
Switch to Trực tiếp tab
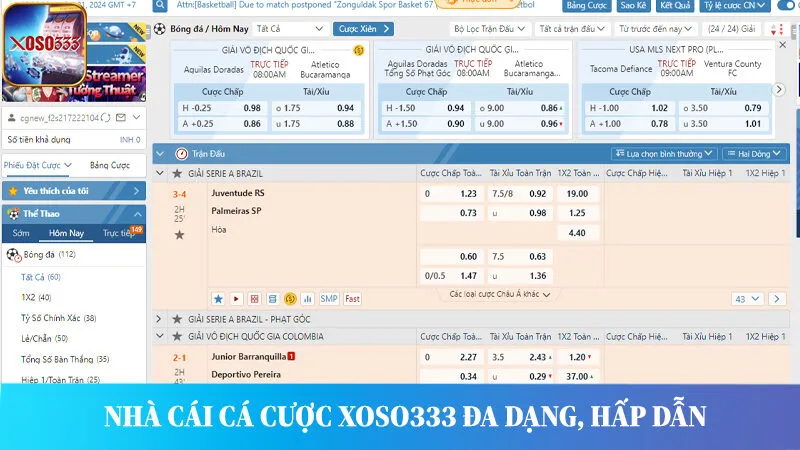[x=118, y=233]
